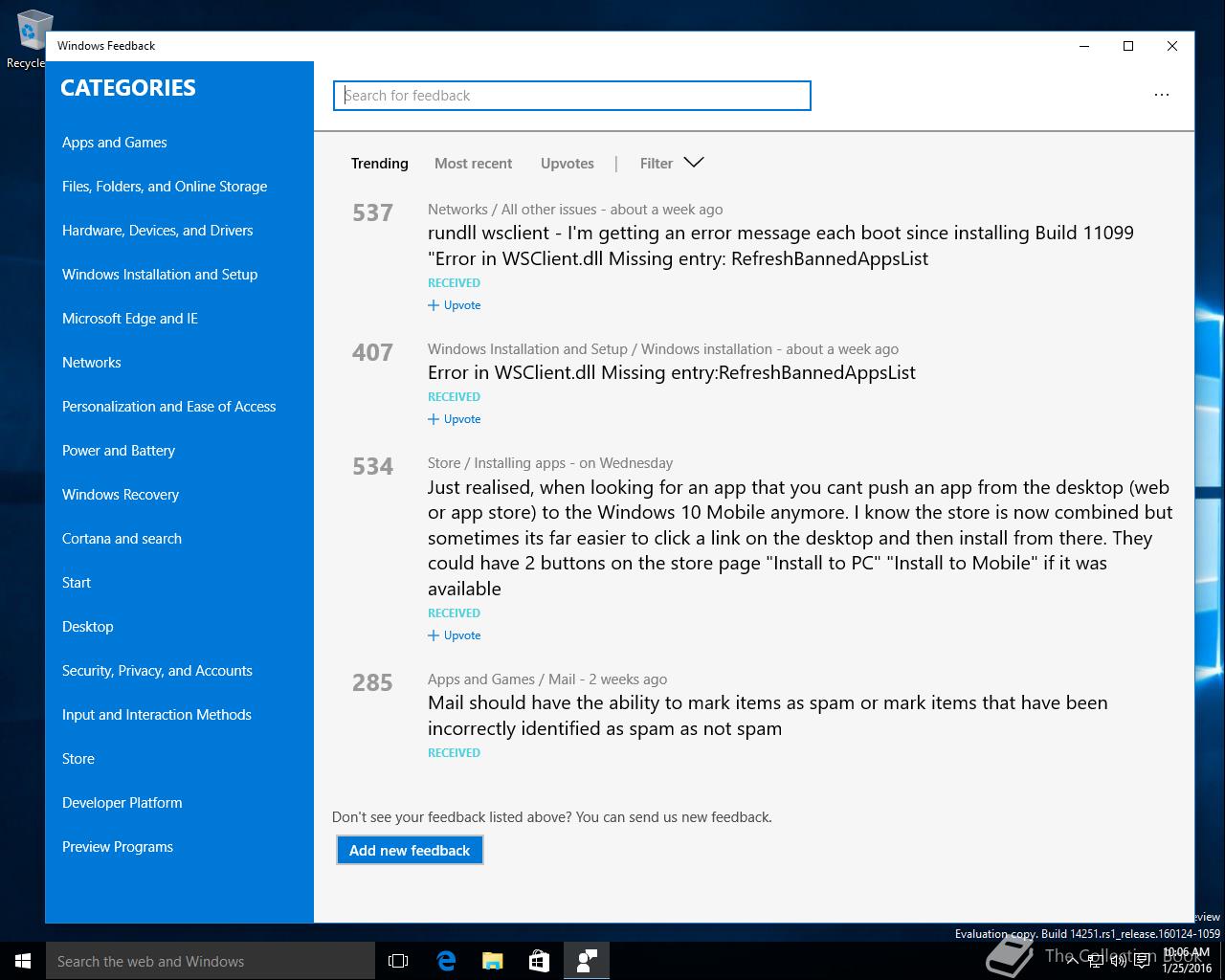Close the Windows Feedback window
This screenshot has width=1225, height=980.
(1172, 46)
